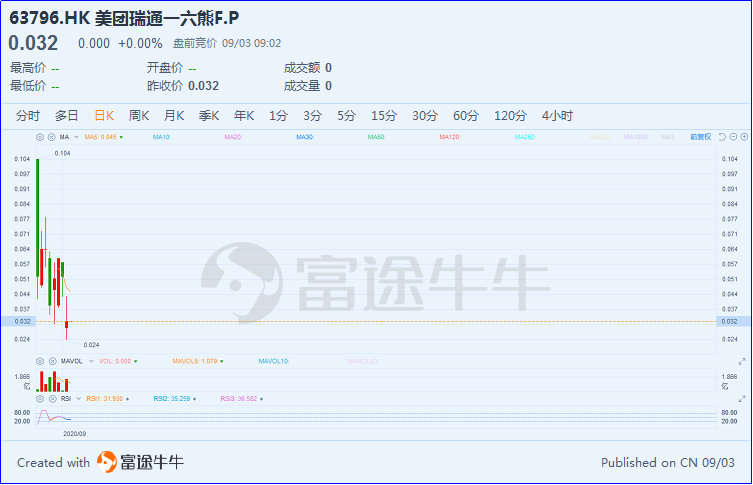Click the current price 0.032 in header

[x=33, y=43]
